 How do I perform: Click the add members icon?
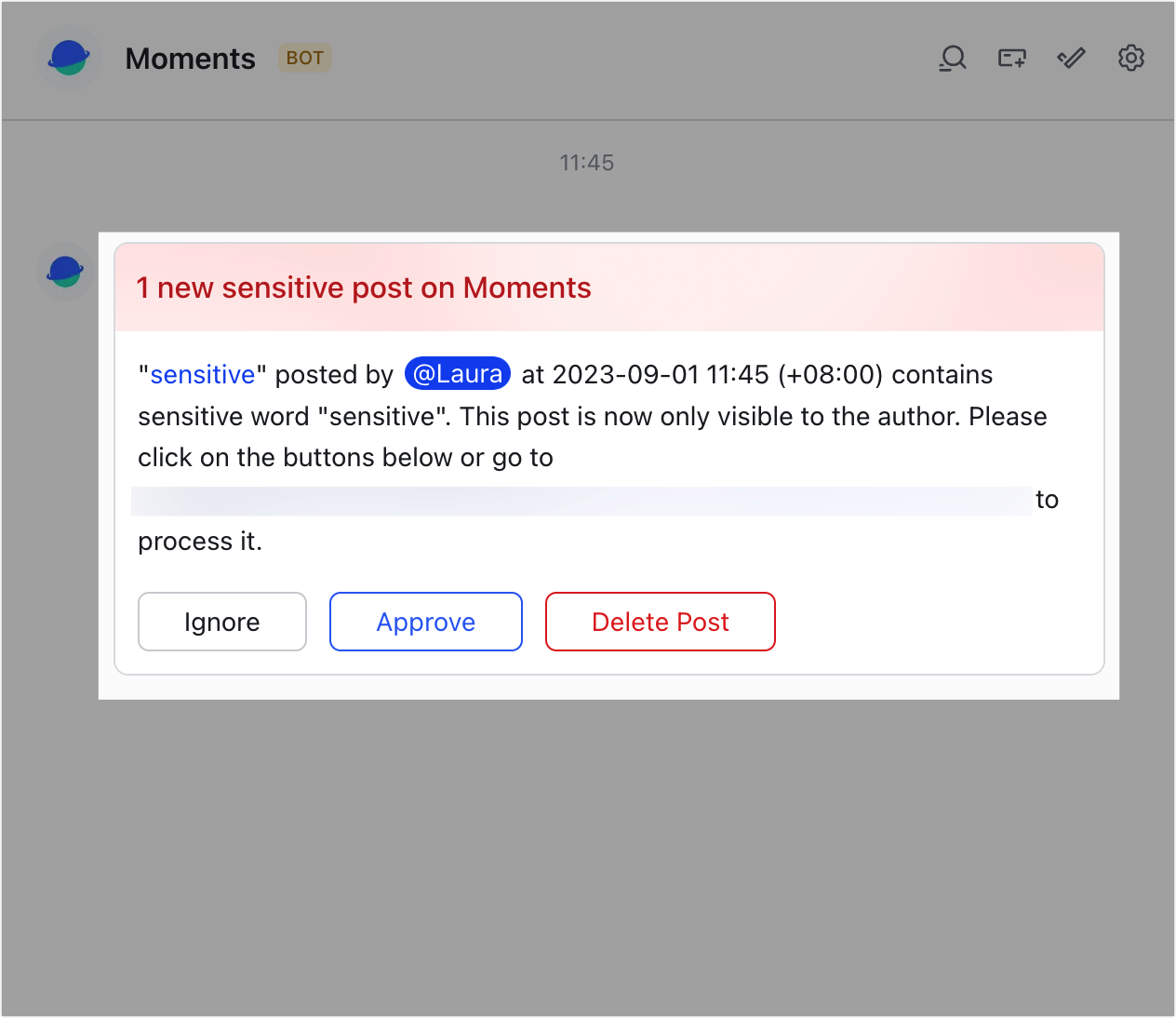(1011, 58)
